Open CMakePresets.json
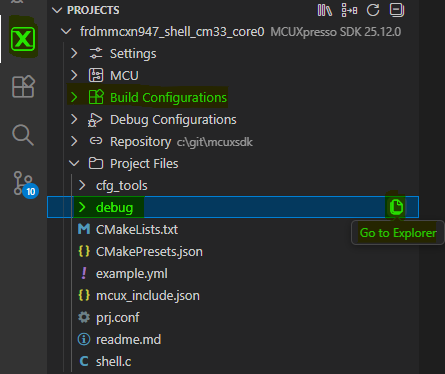 point(149,252)
